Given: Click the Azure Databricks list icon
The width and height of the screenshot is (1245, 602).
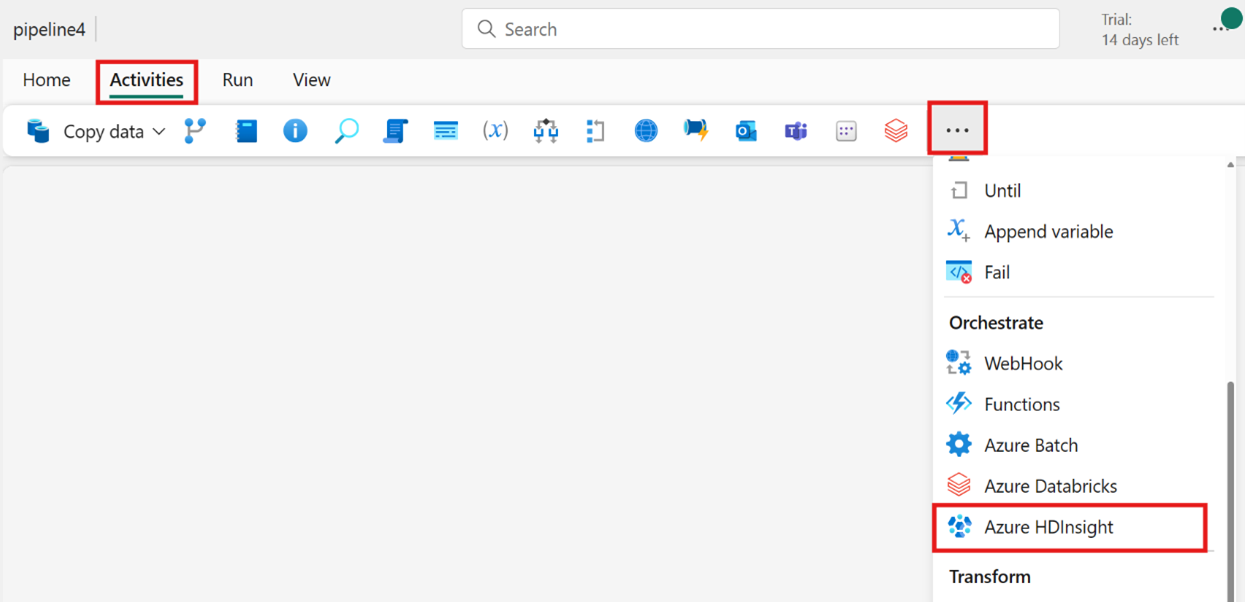Looking at the screenshot, I should point(959,485).
